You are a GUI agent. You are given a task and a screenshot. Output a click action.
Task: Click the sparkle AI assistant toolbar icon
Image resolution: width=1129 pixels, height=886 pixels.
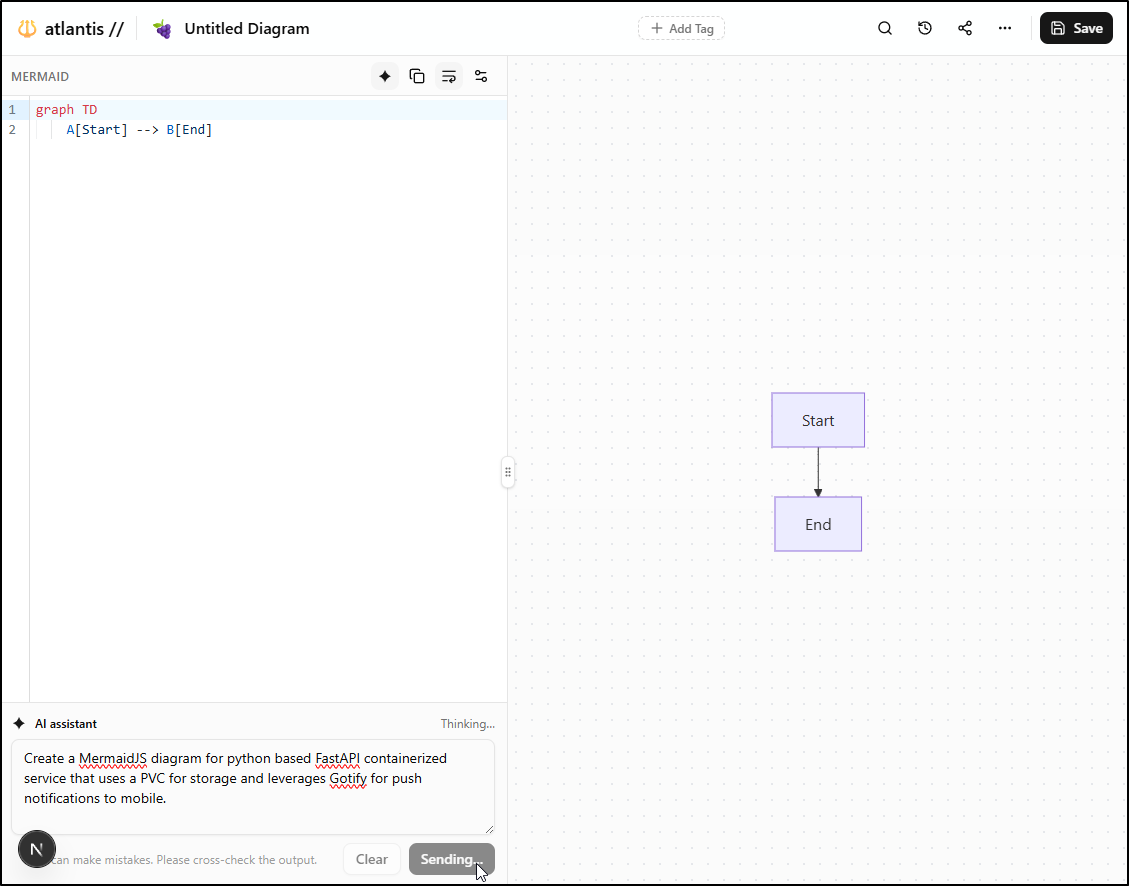click(385, 76)
